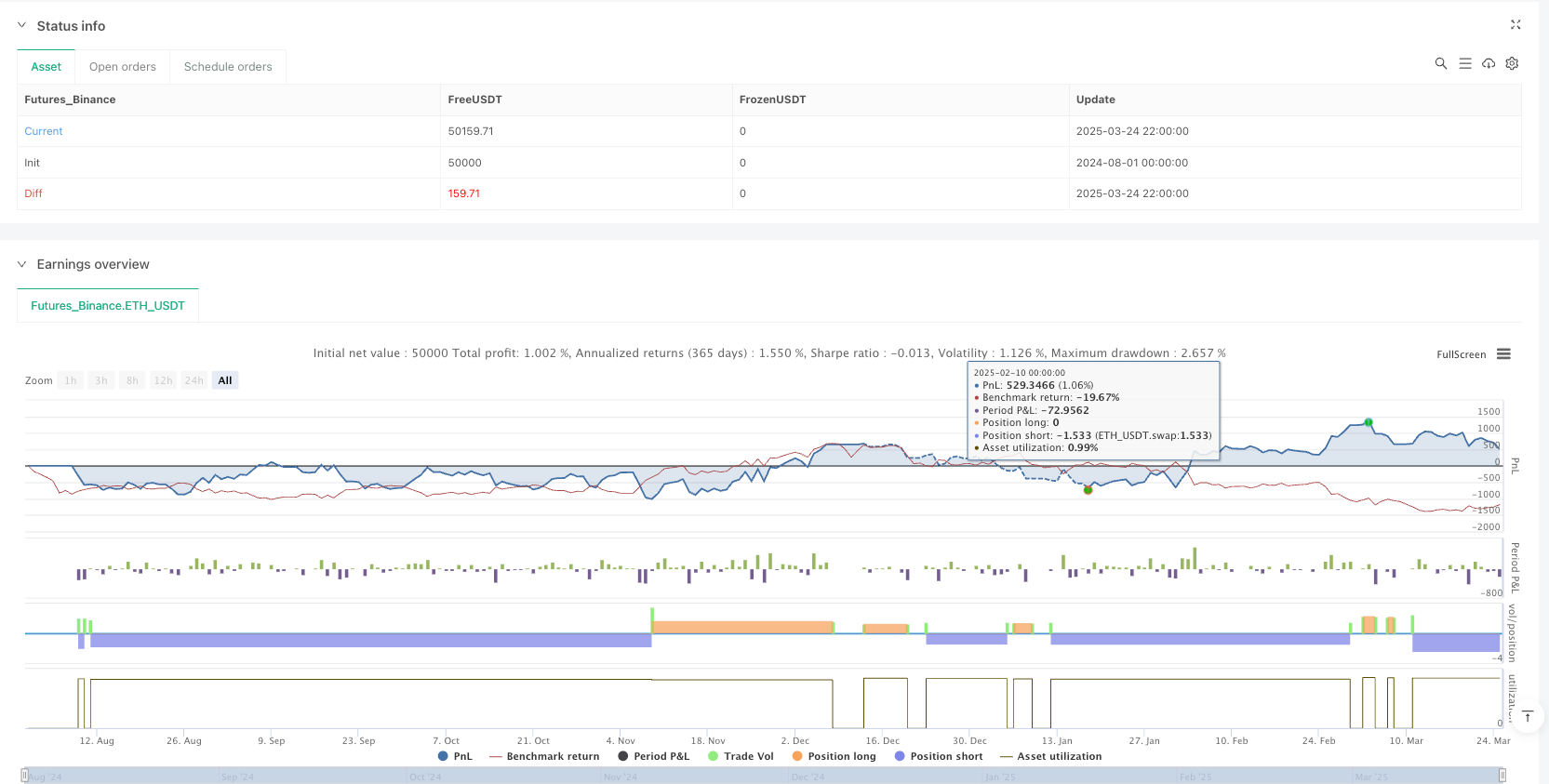Click the right handle of the range navigator
Viewport: 1549px width, 784px height.
click(1502, 776)
